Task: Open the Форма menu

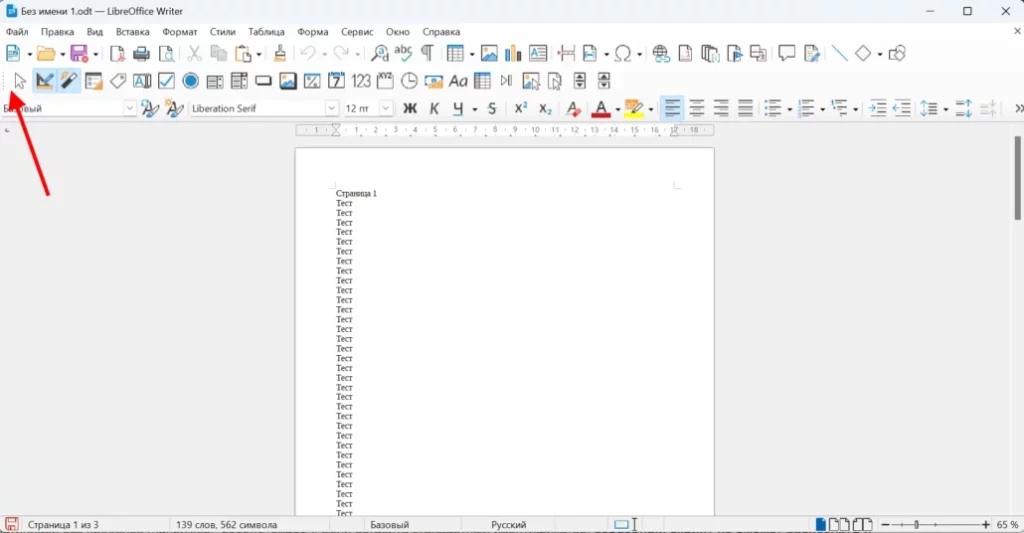Action: (313, 31)
